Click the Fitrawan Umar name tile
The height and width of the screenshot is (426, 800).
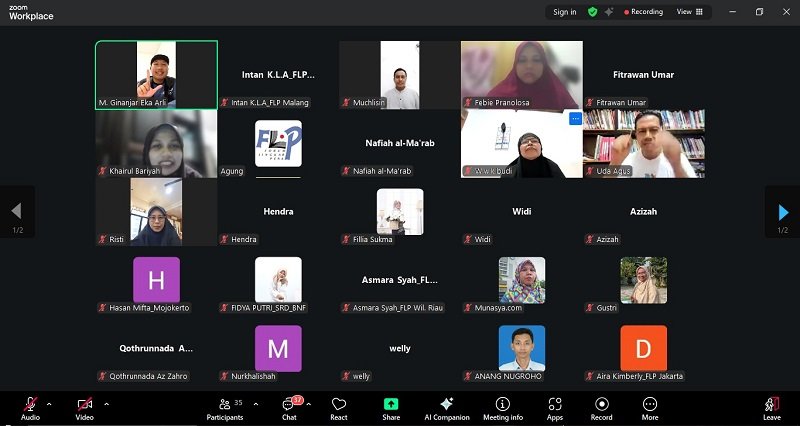[x=643, y=74]
